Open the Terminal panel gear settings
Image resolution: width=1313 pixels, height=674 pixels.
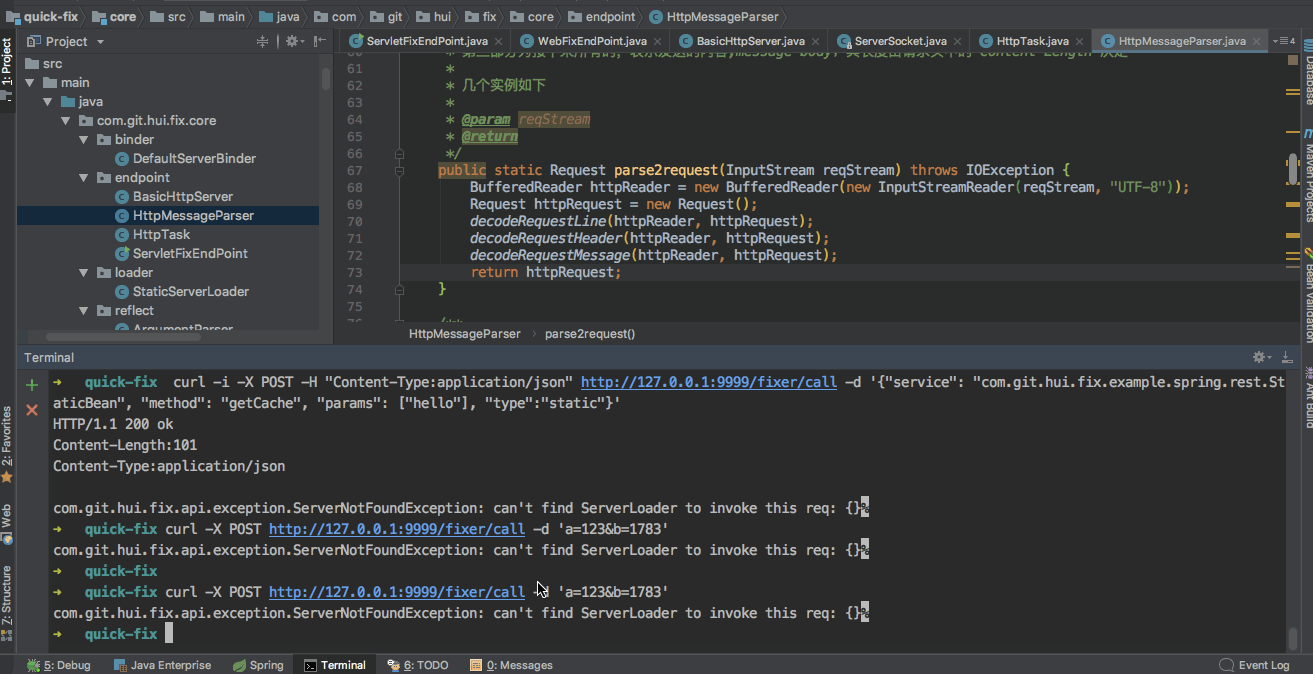pyautogui.click(x=1262, y=357)
